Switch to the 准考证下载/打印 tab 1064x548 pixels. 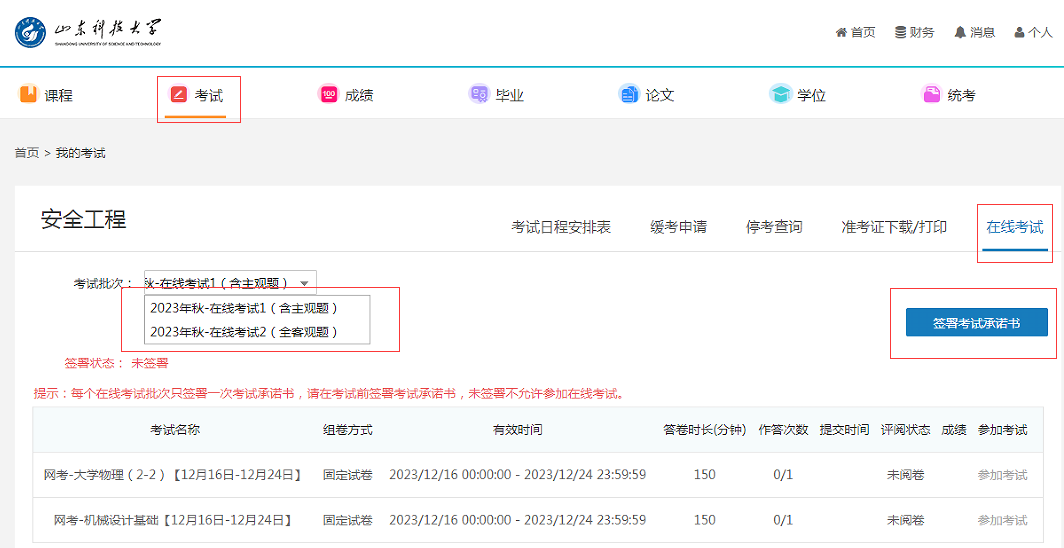pyautogui.click(x=894, y=227)
